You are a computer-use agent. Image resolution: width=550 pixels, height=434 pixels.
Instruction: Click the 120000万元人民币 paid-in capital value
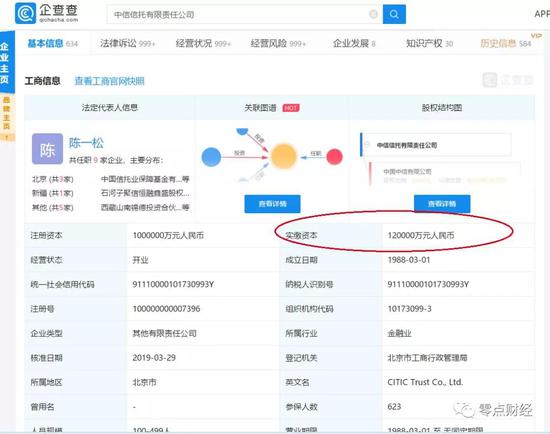coord(421,235)
